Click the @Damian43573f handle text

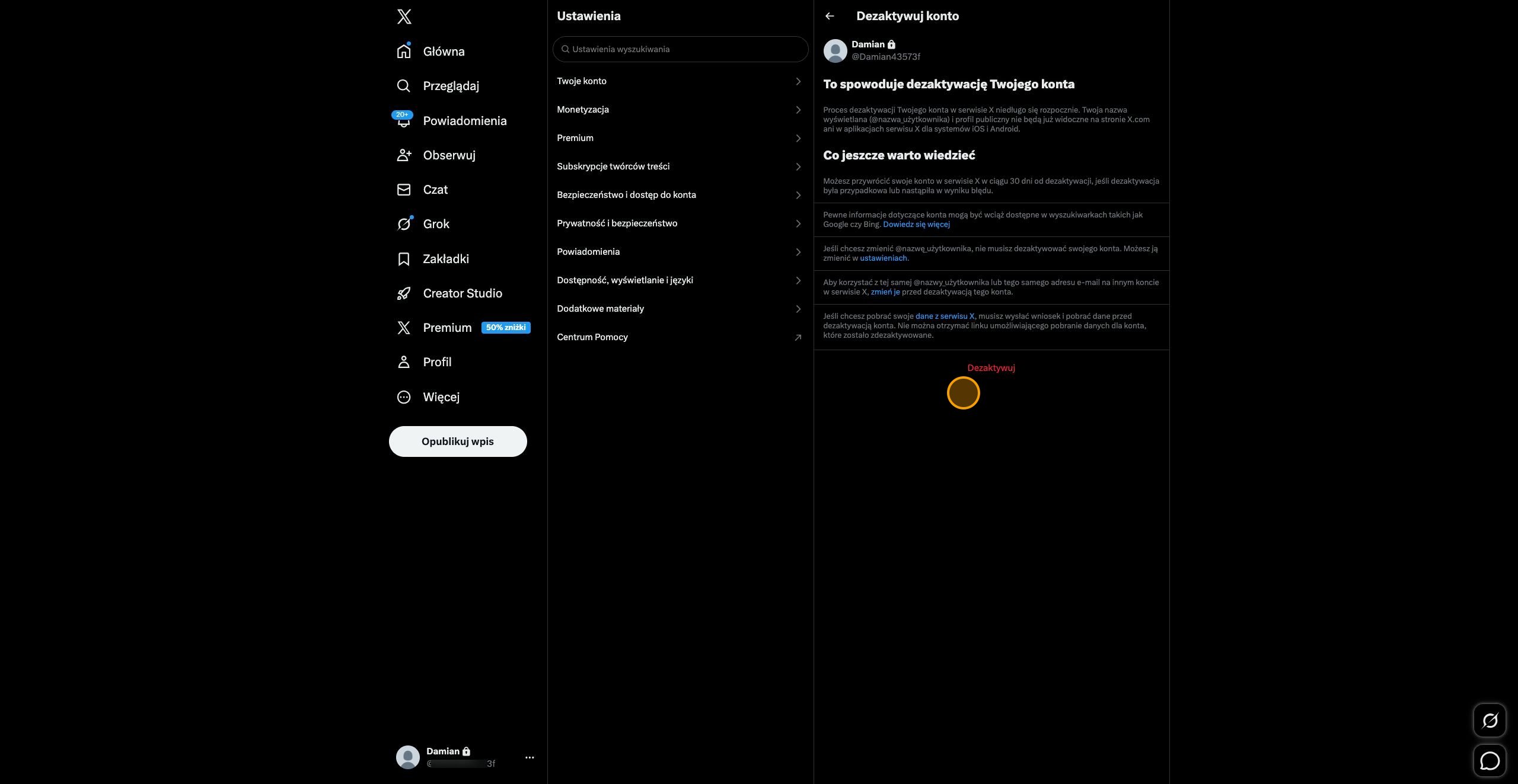click(x=886, y=57)
